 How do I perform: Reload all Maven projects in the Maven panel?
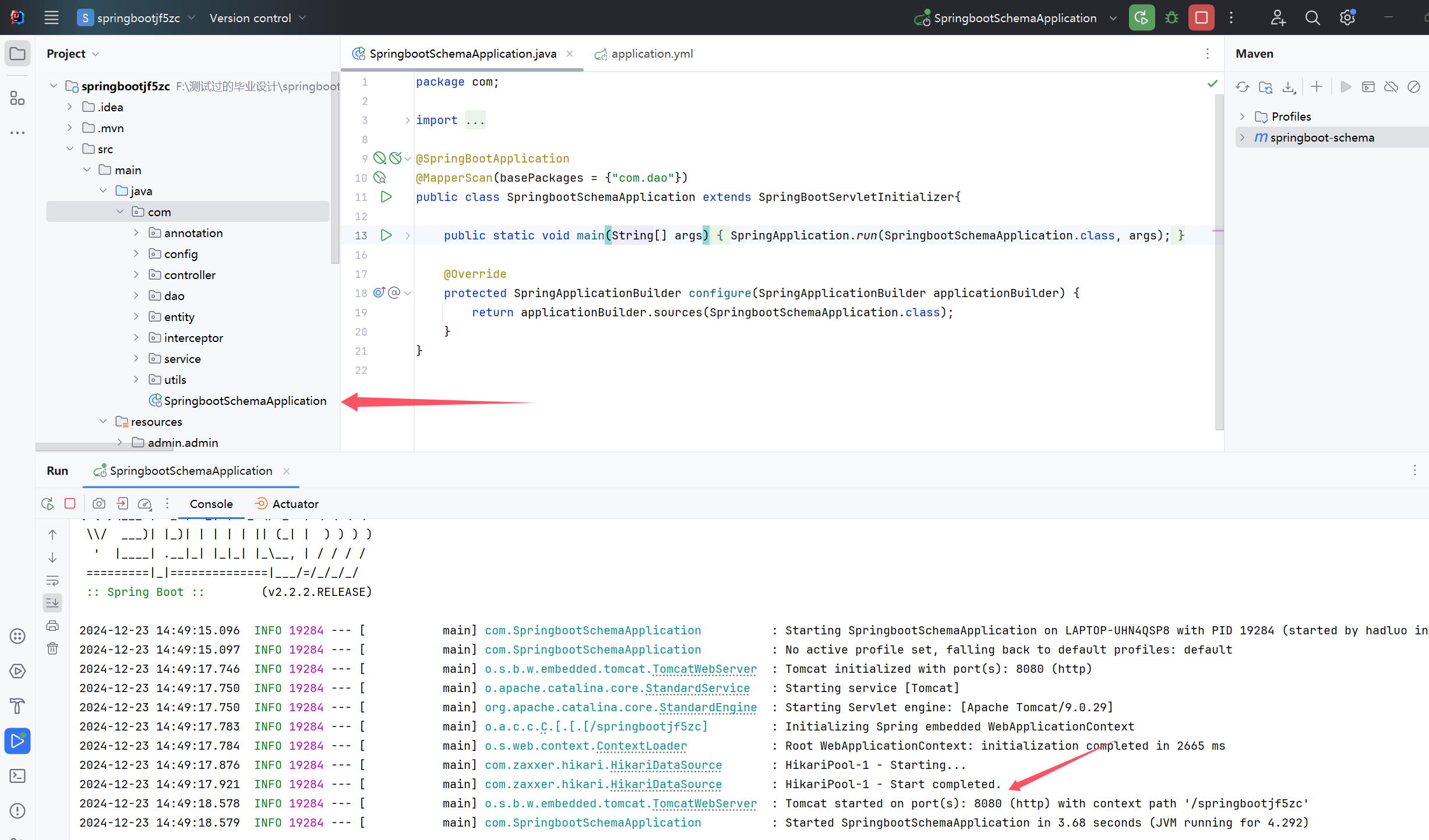point(1243,86)
